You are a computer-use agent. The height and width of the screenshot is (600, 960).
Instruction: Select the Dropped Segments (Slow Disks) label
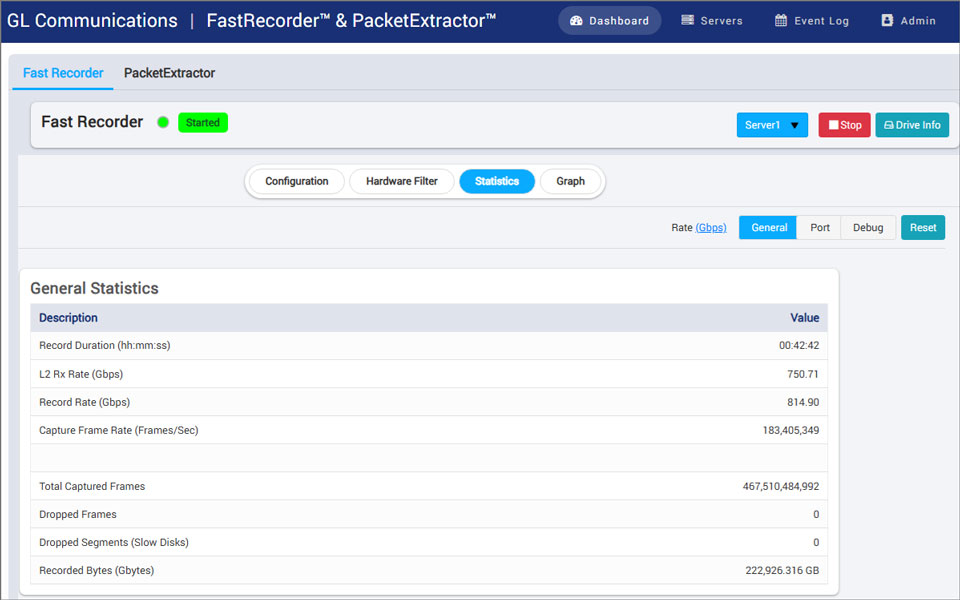point(114,542)
